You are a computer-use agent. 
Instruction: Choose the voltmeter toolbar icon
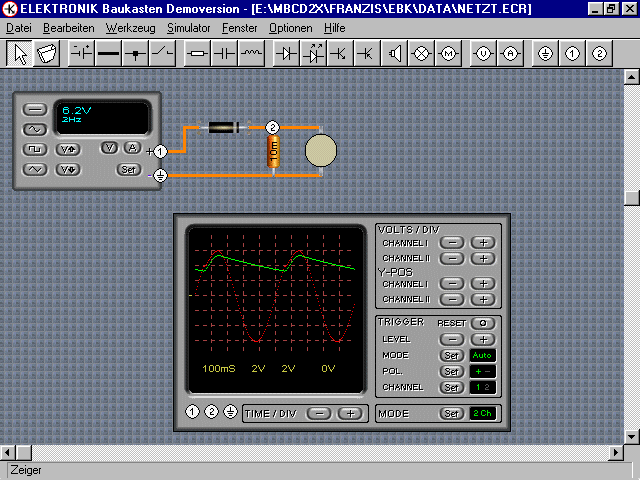click(x=483, y=54)
